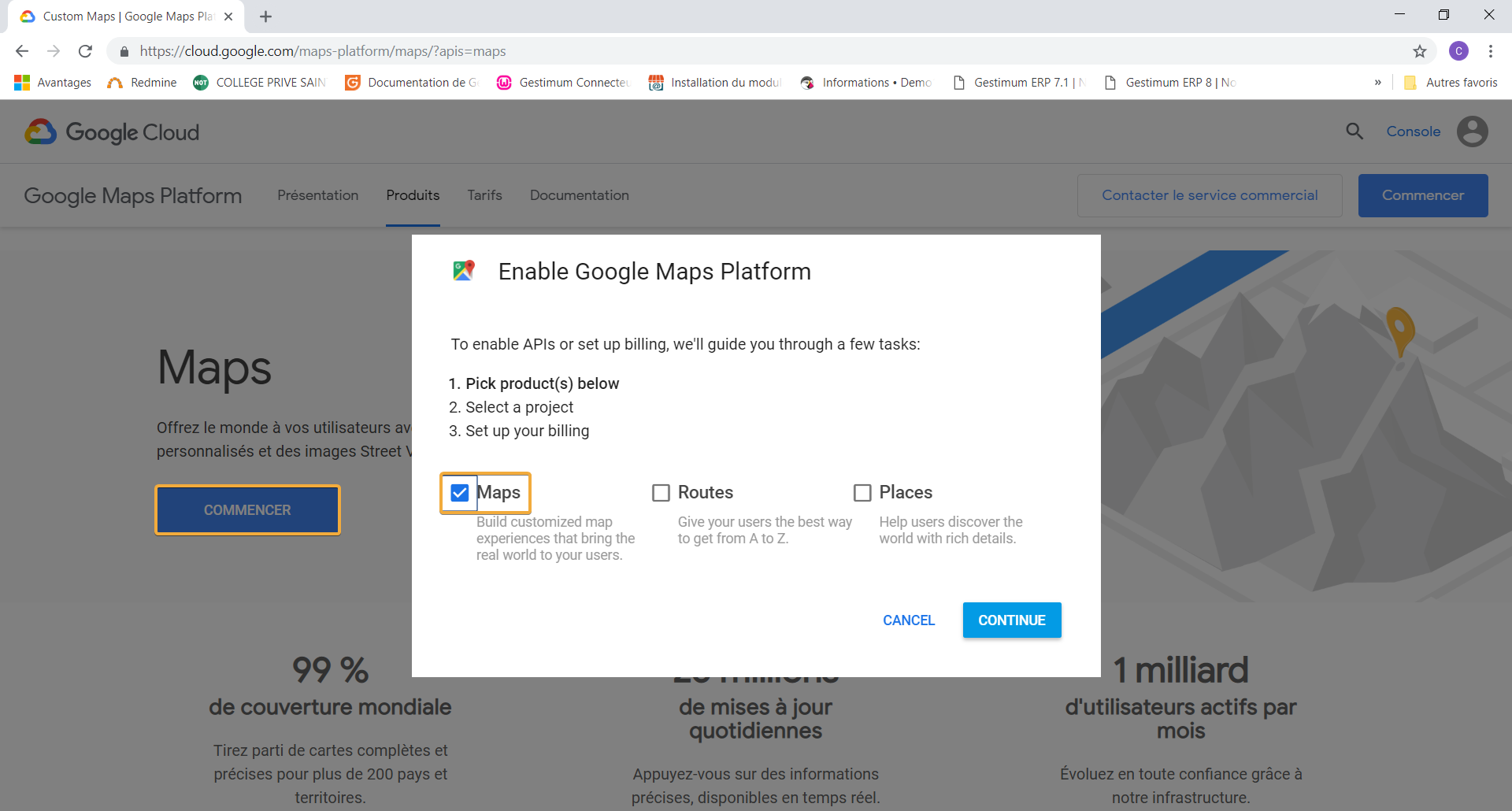
Task: Open the Autres favoris folder
Action: pyautogui.click(x=1451, y=83)
